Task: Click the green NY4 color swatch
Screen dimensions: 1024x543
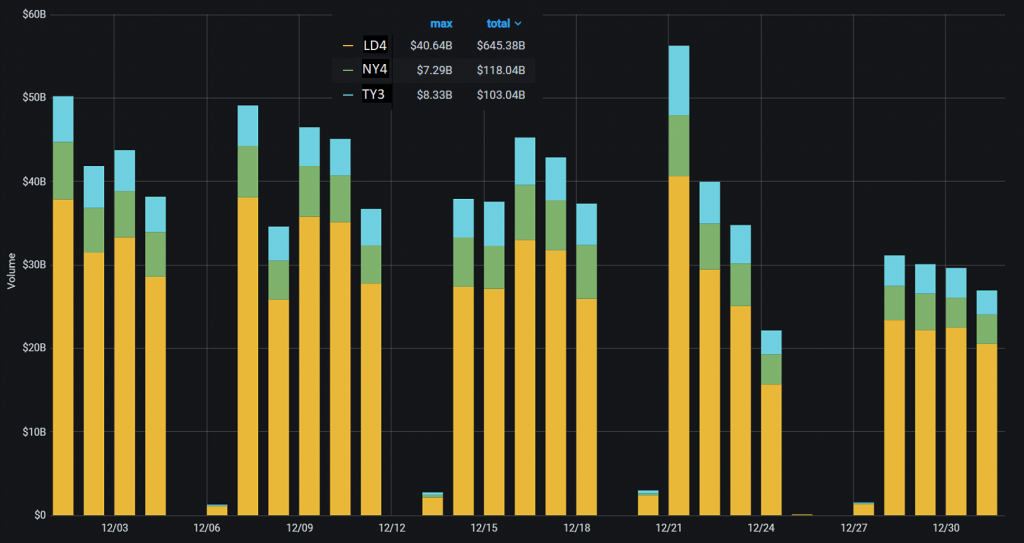Action: click(x=348, y=70)
